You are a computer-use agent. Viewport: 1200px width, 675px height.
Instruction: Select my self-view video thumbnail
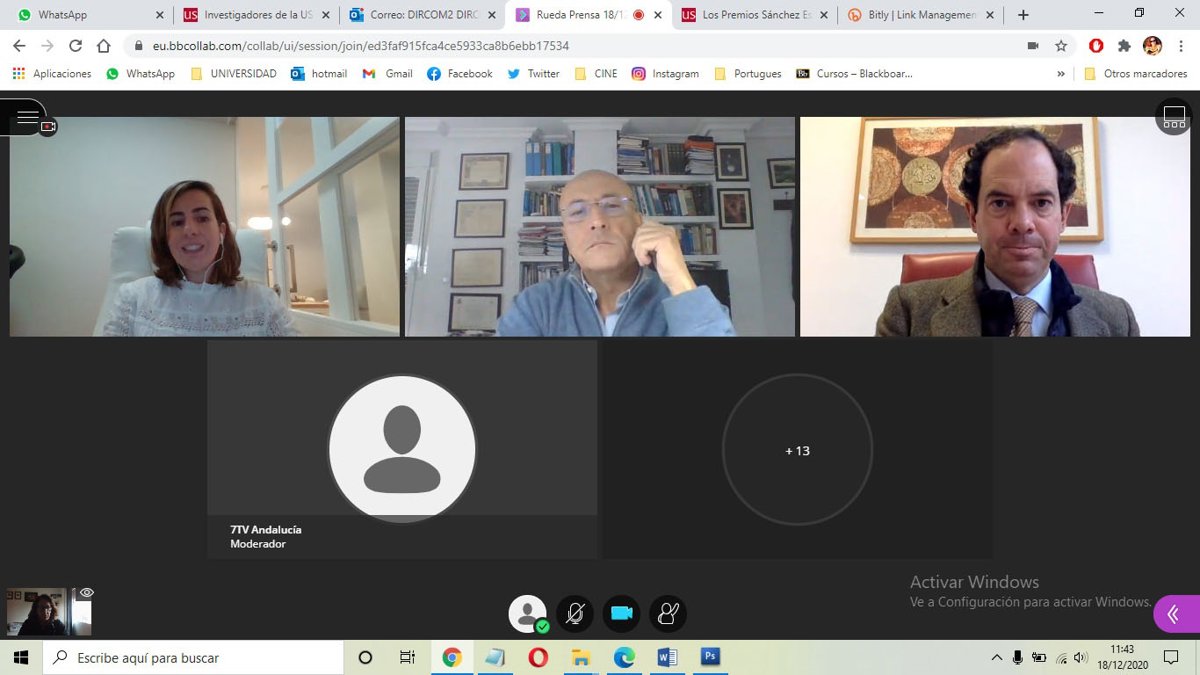coord(37,612)
